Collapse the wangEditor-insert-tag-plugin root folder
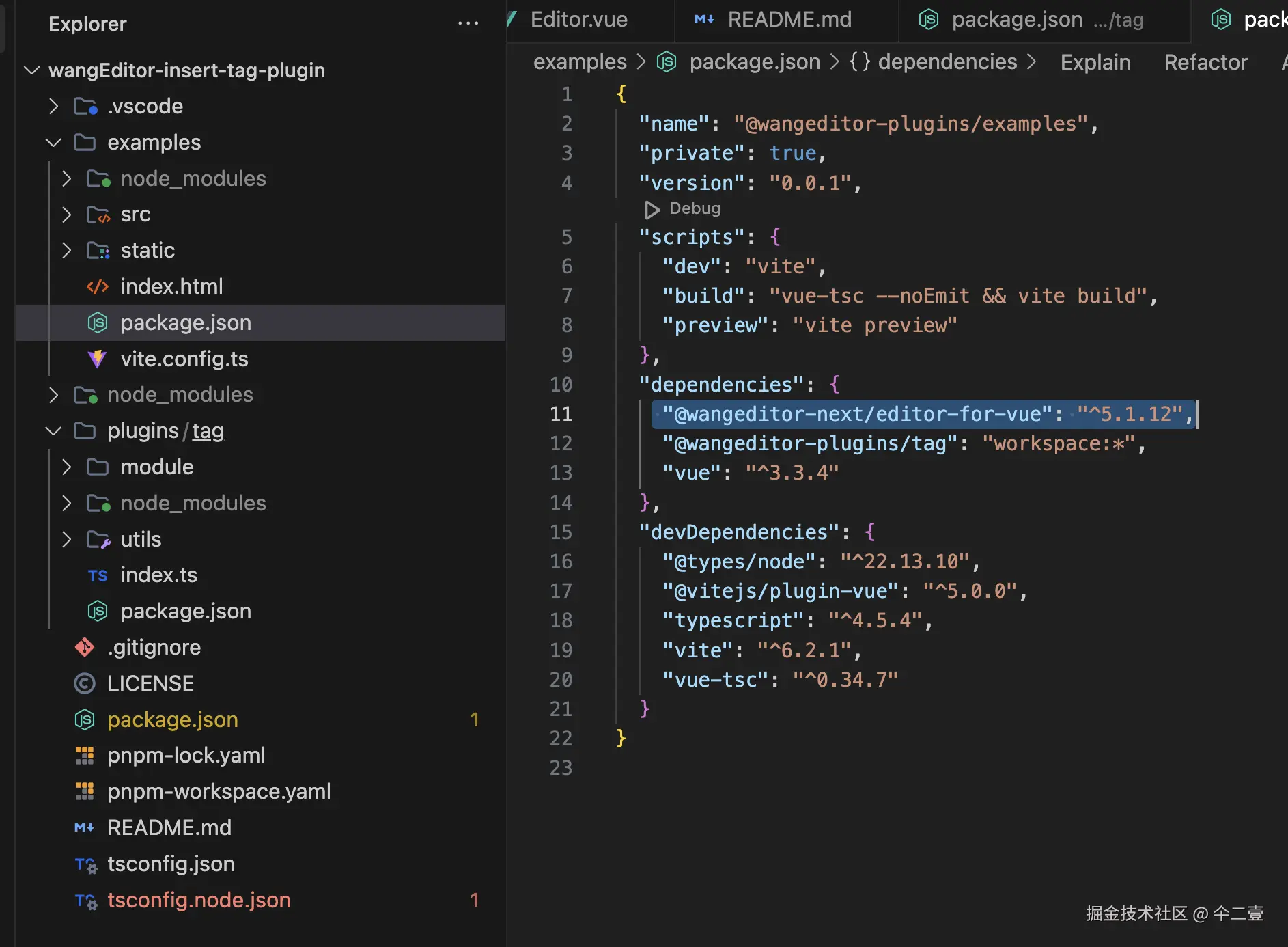The image size is (1288, 947). (x=31, y=70)
